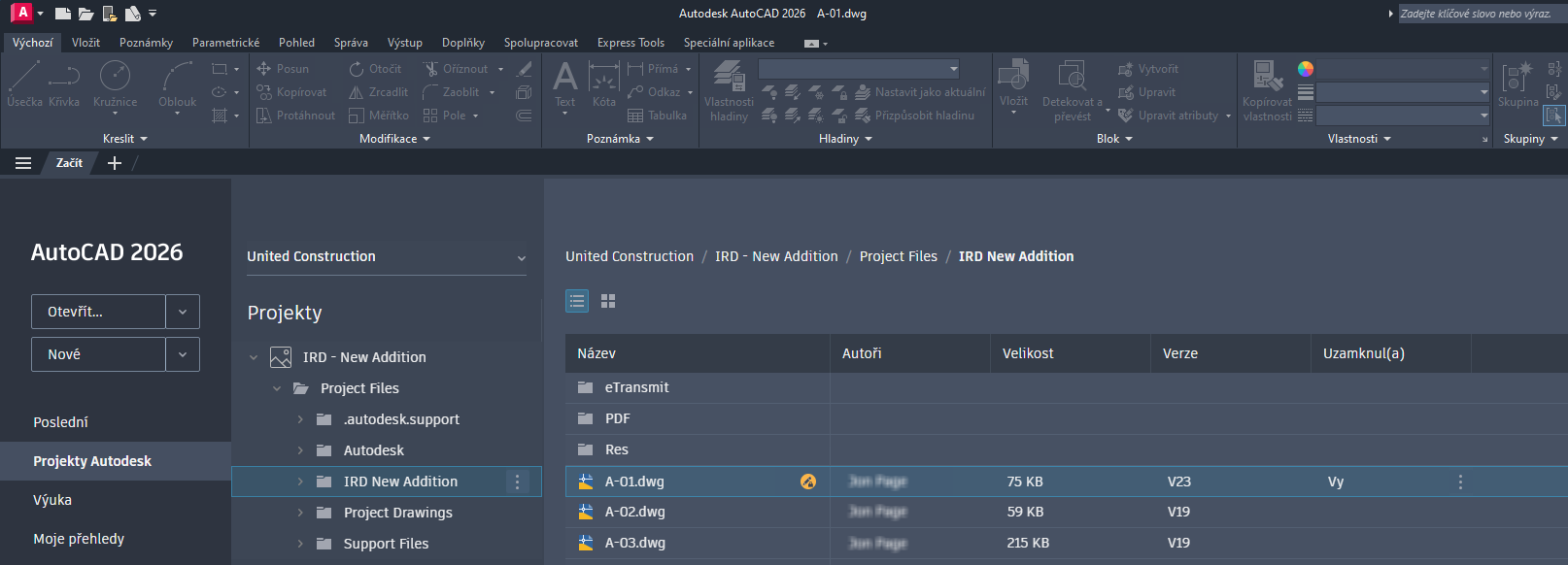Viewport: 1568px width, 565px height.
Task: Open IRD New Addition folder options menu
Action: point(517,482)
